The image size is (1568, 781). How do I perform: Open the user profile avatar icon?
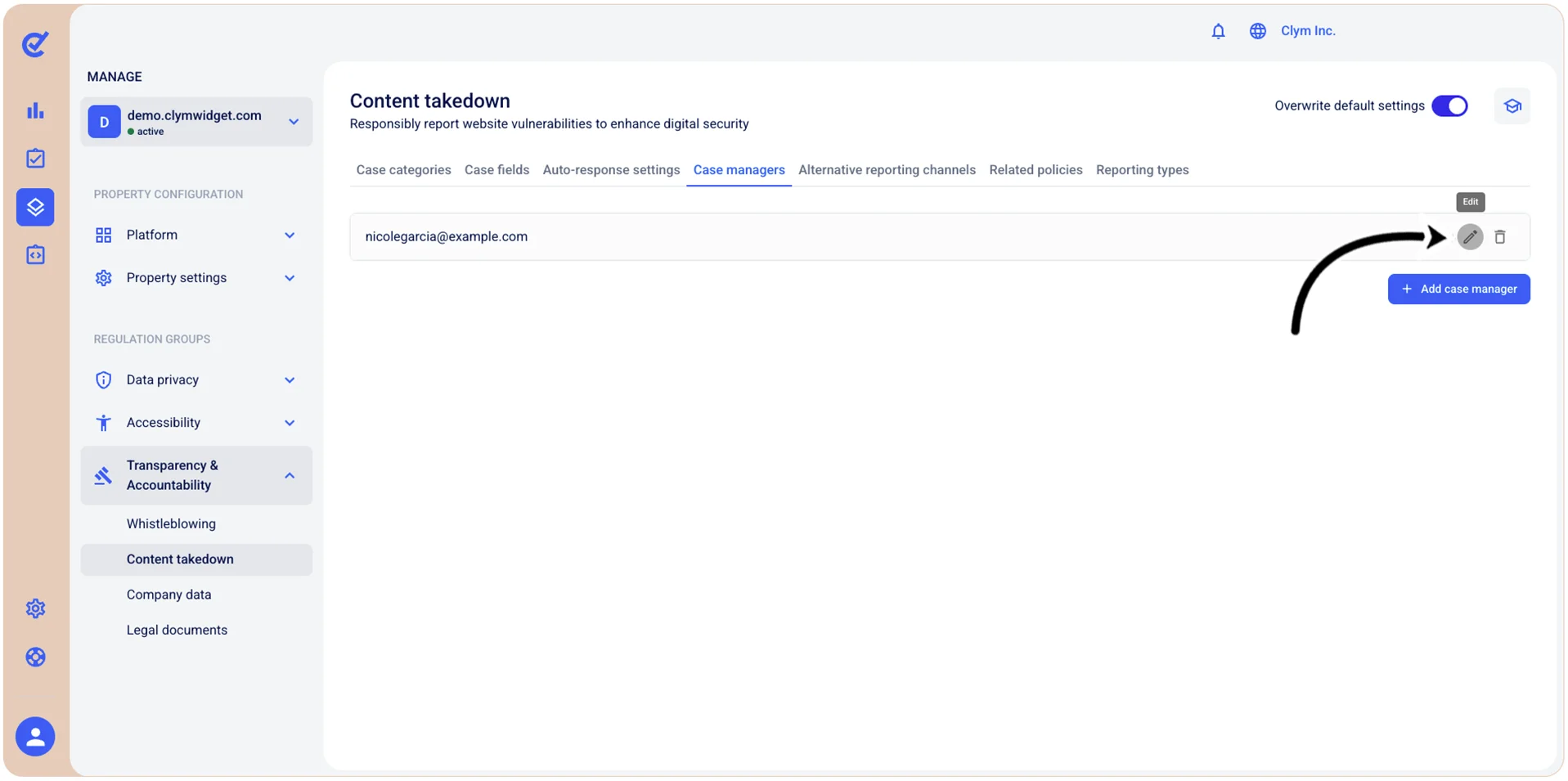click(35, 737)
